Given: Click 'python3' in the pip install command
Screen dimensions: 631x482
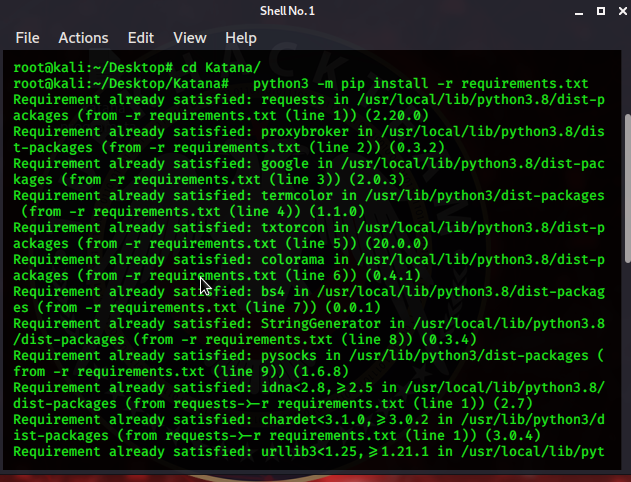Looking at the screenshot, I should point(280,83).
